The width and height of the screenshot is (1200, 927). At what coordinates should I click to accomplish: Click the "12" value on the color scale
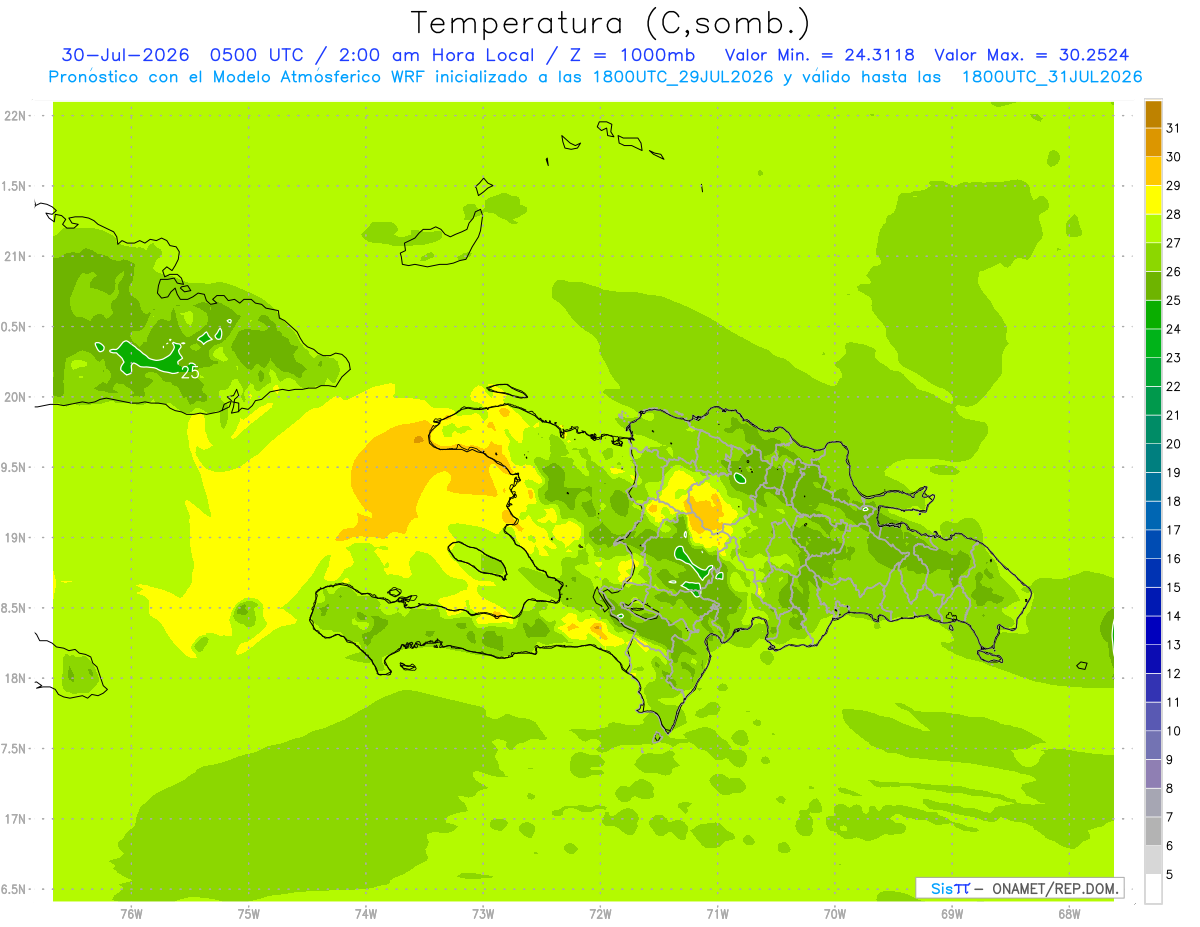(1174, 674)
